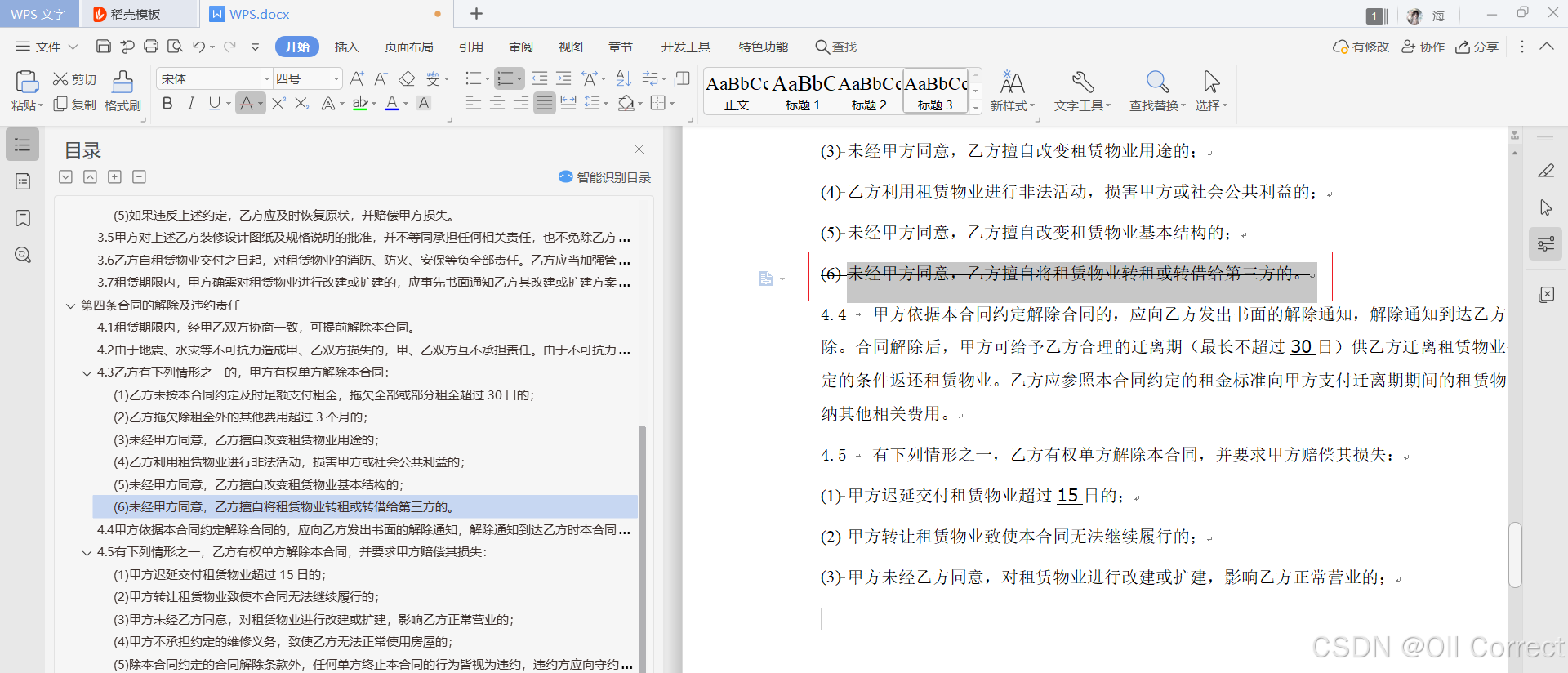Toggle Italic formatting

tap(191, 103)
